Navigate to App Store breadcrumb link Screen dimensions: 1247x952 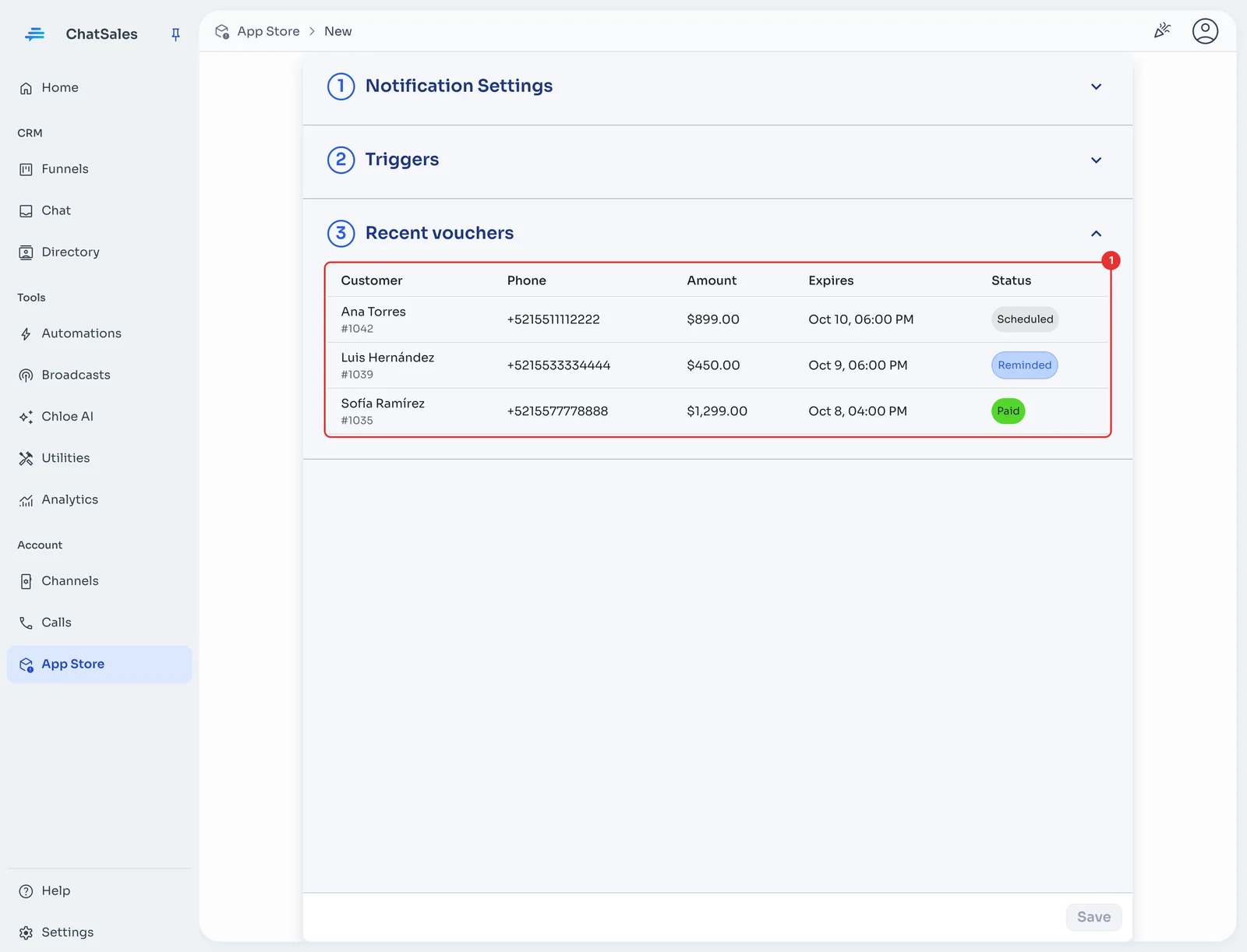click(268, 31)
